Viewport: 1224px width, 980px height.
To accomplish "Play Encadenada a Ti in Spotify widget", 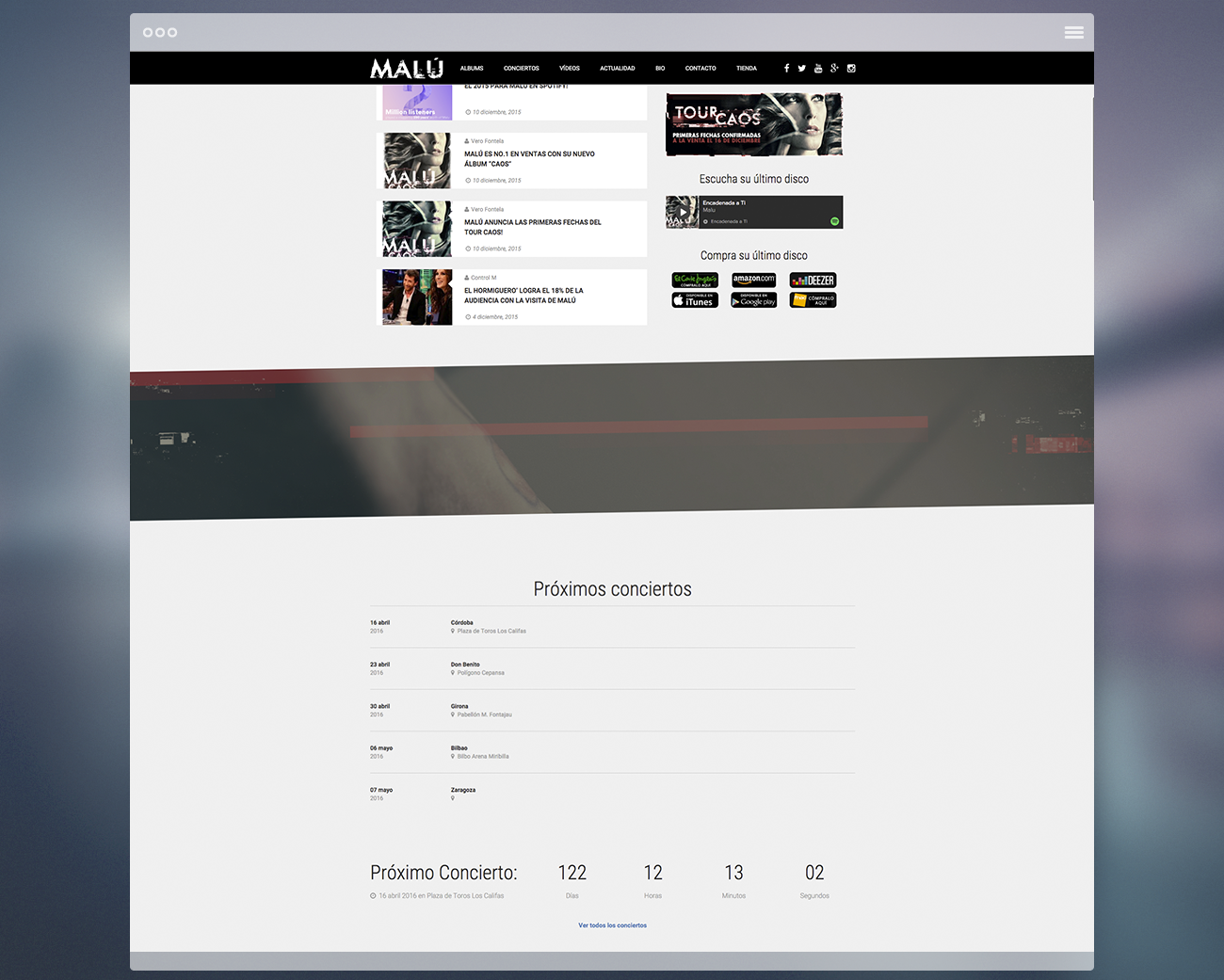I will [683, 212].
